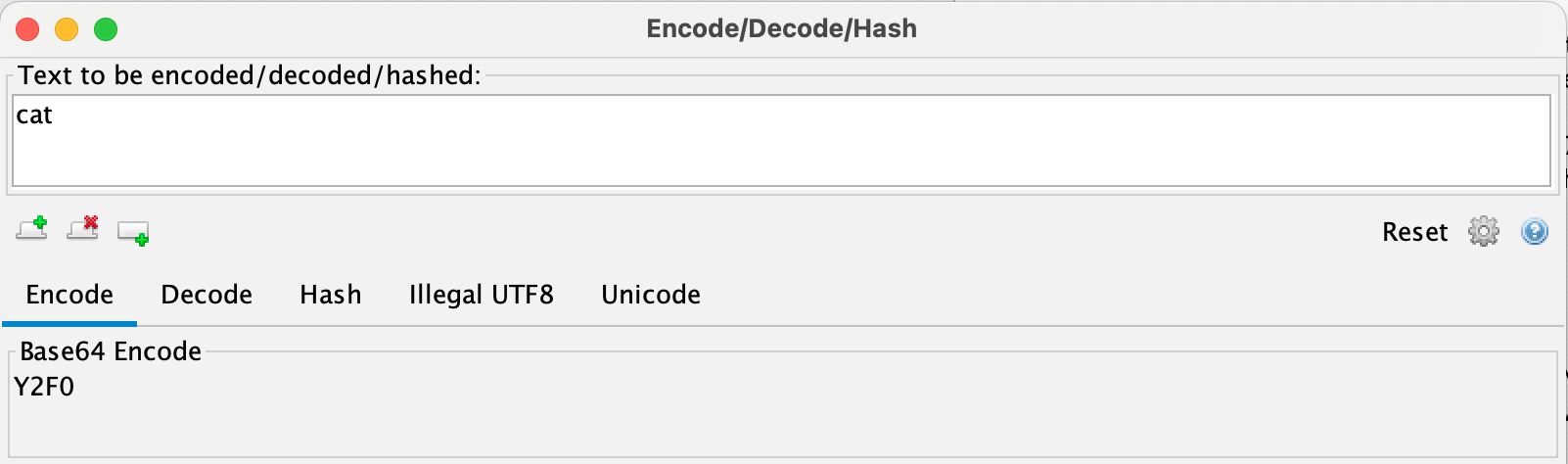1568x464 pixels.
Task: Minimize the window with the yellow button
Action: (x=67, y=29)
